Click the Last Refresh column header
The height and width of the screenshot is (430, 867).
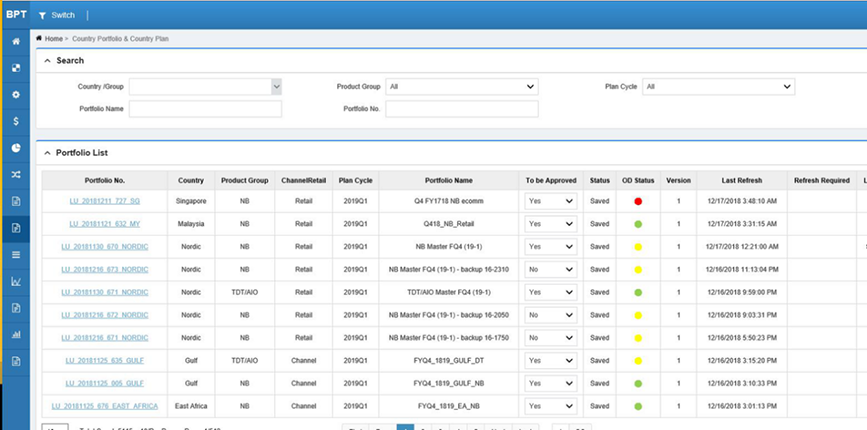point(741,180)
